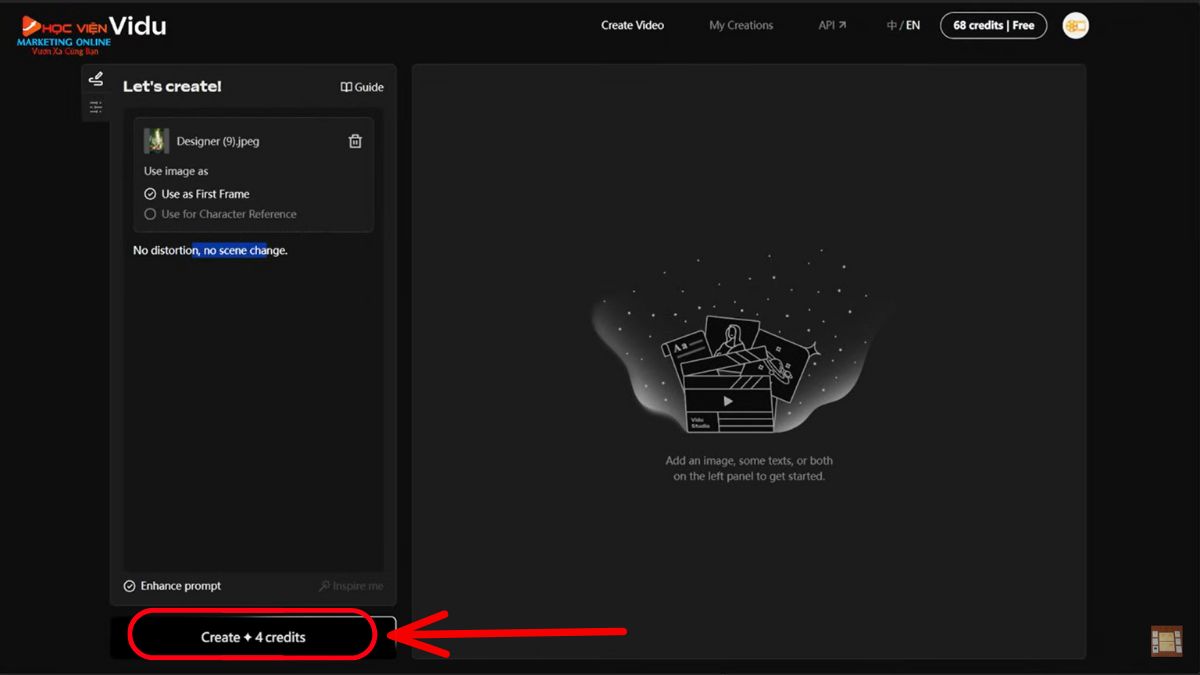Click the Create + 4 credits button
The image size is (1200, 675).
click(251, 634)
